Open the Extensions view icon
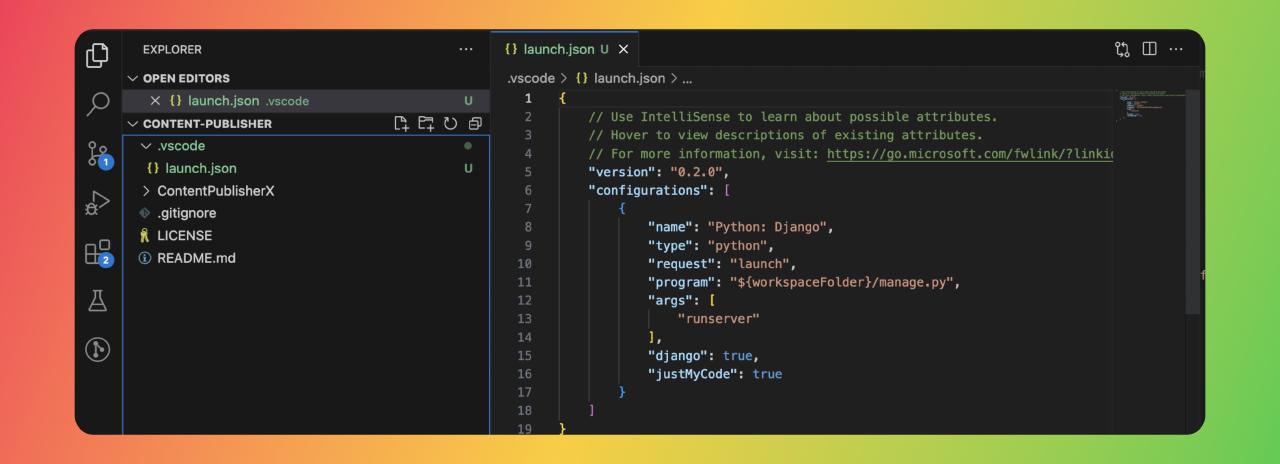 point(98,252)
